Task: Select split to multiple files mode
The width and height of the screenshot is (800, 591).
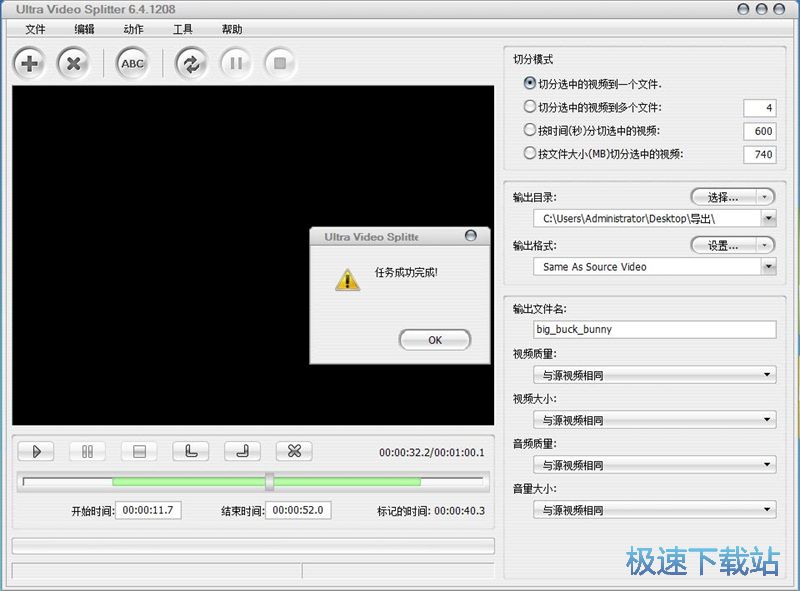Action: pyautogui.click(x=530, y=106)
